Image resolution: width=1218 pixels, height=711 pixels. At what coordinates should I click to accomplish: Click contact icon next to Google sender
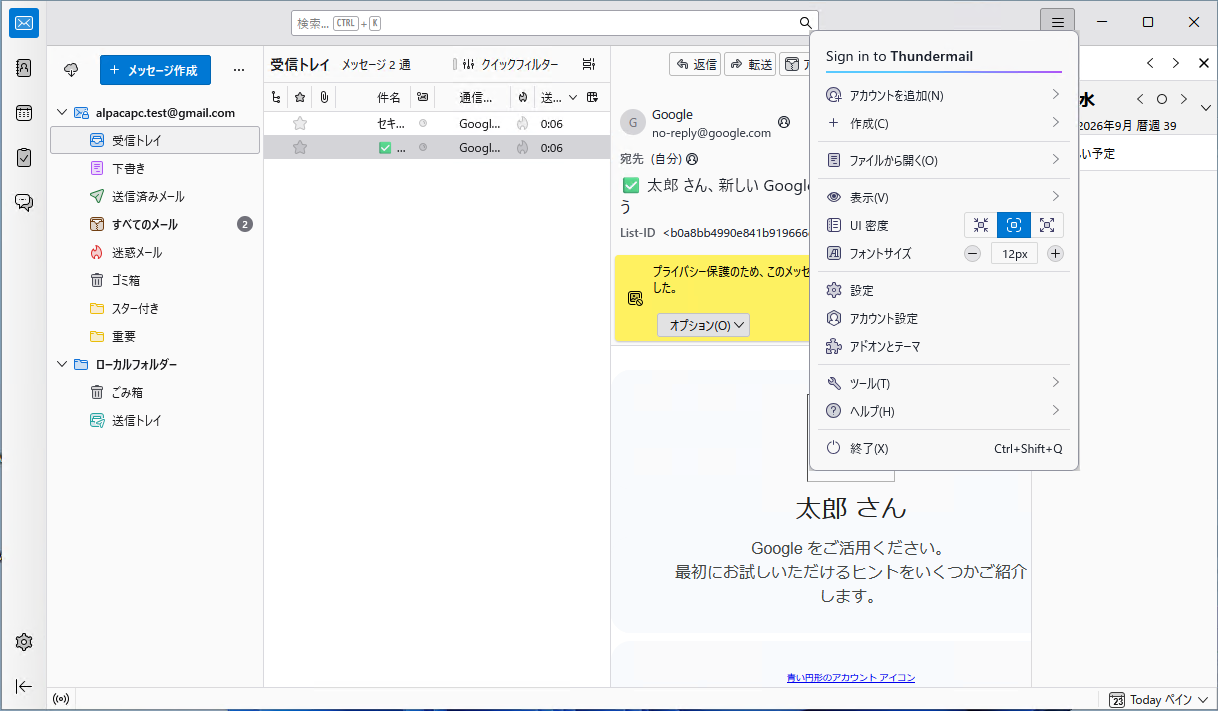[784, 122]
